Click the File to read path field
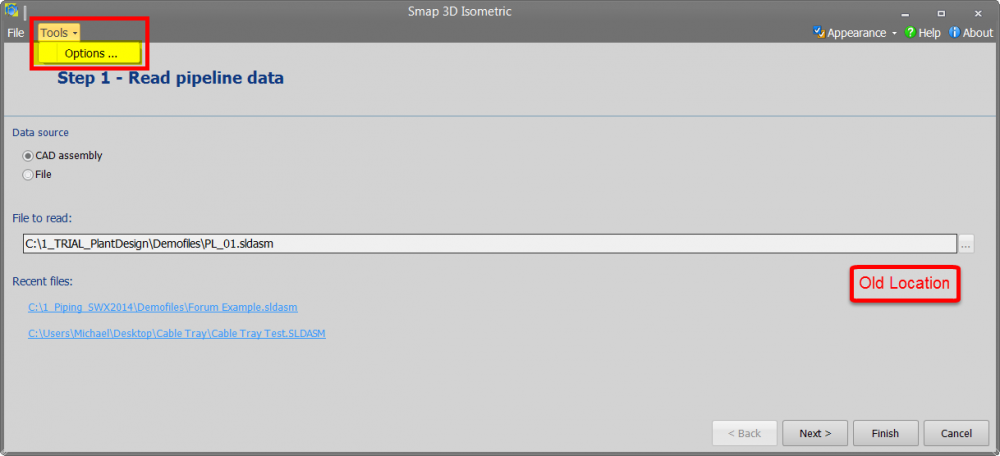This screenshot has width=1000, height=456. [490, 244]
